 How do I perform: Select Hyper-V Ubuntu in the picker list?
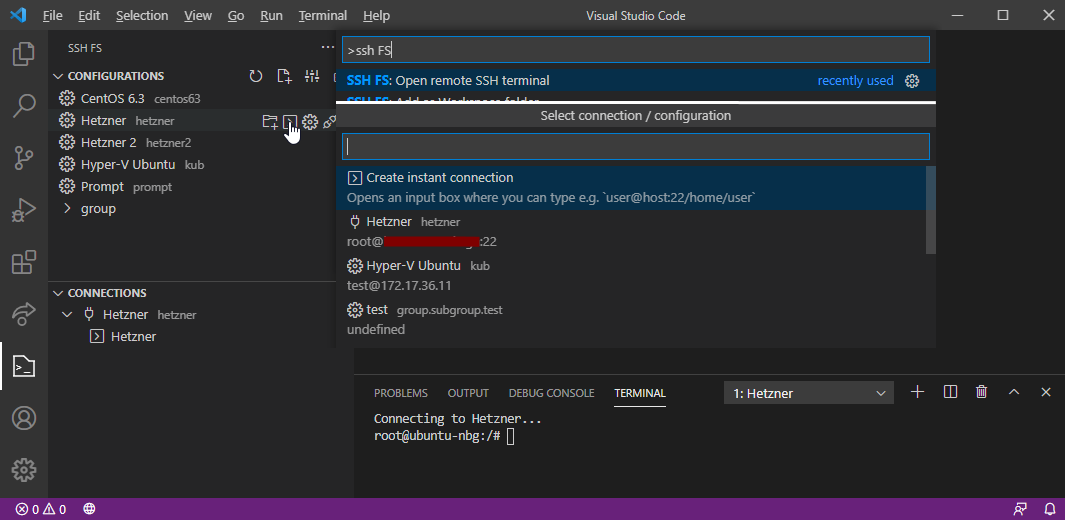[x=632, y=276]
